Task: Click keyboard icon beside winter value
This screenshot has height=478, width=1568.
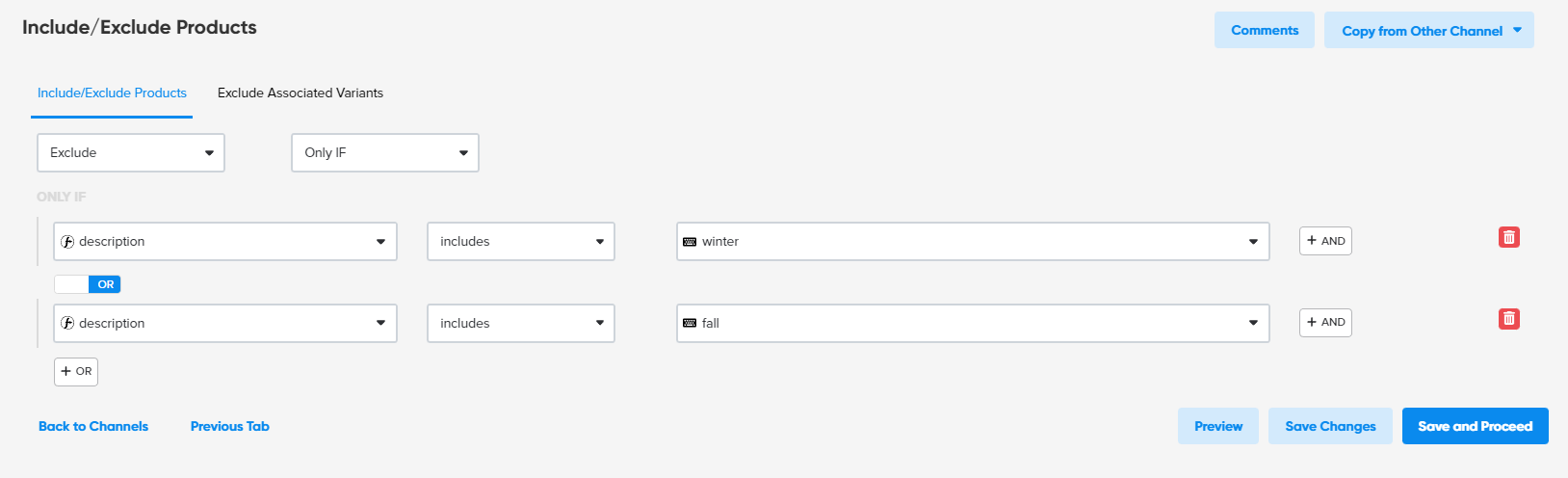Action: click(x=690, y=242)
